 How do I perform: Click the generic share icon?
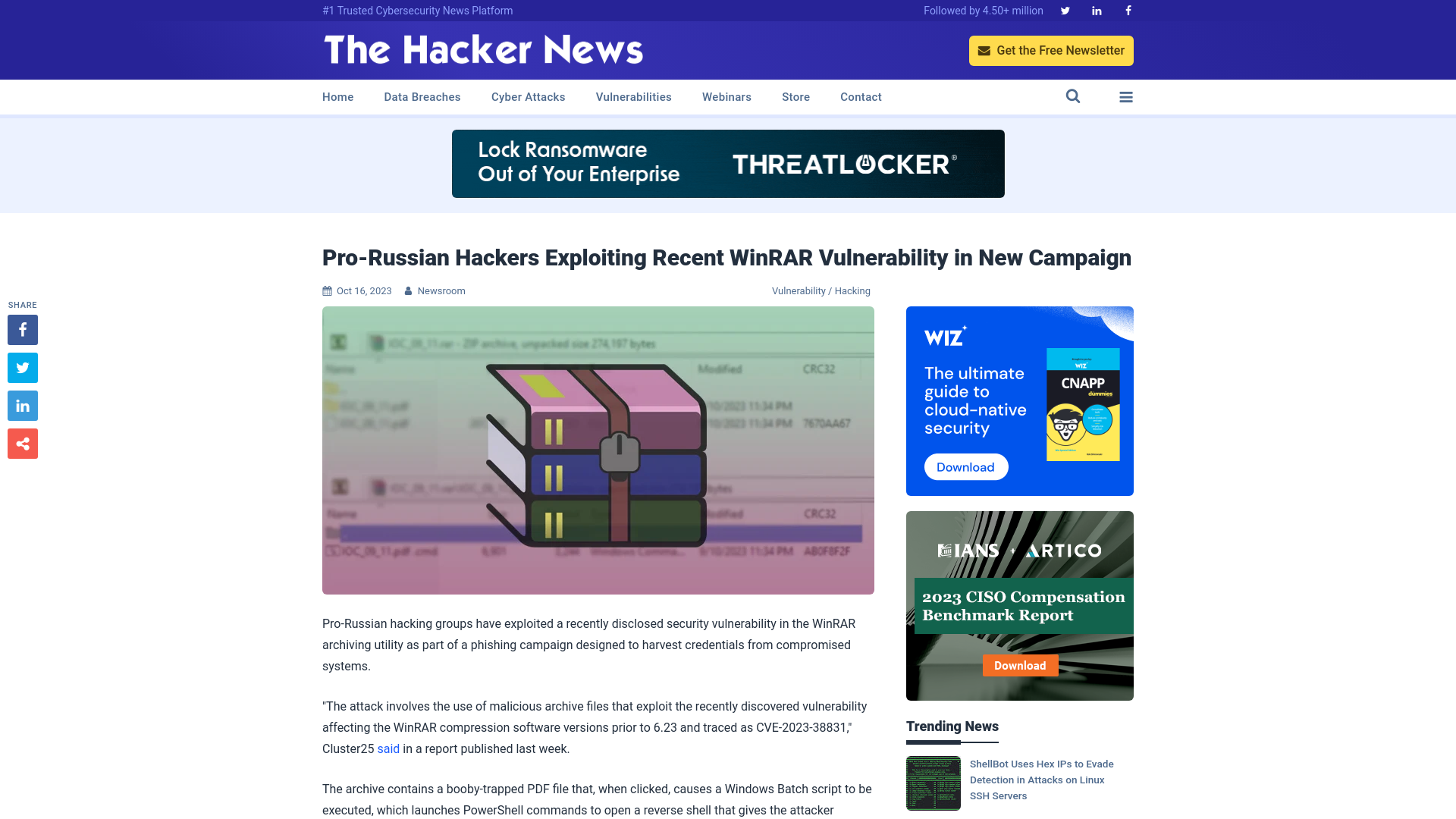coord(22,443)
